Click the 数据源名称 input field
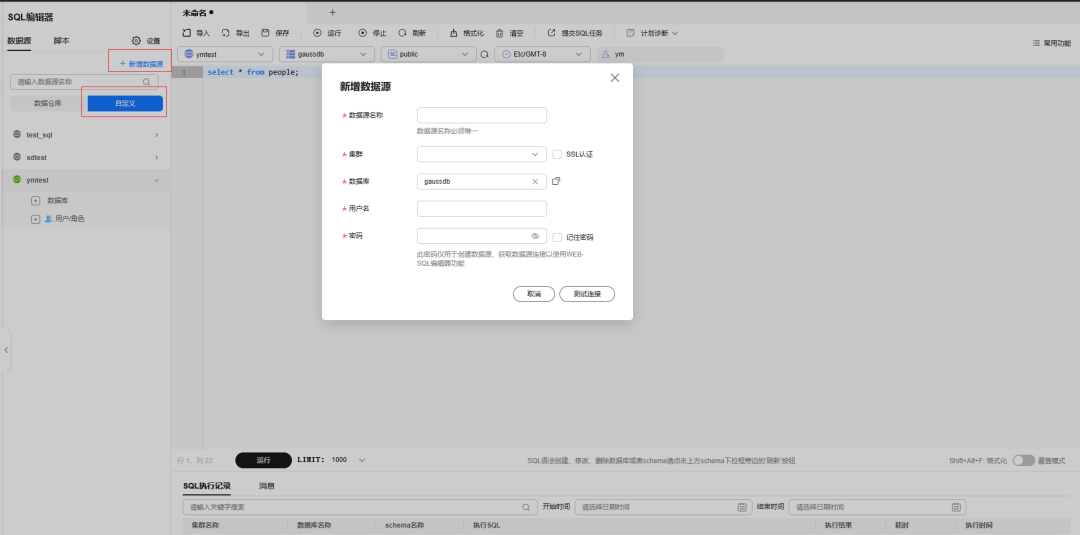 [481, 115]
